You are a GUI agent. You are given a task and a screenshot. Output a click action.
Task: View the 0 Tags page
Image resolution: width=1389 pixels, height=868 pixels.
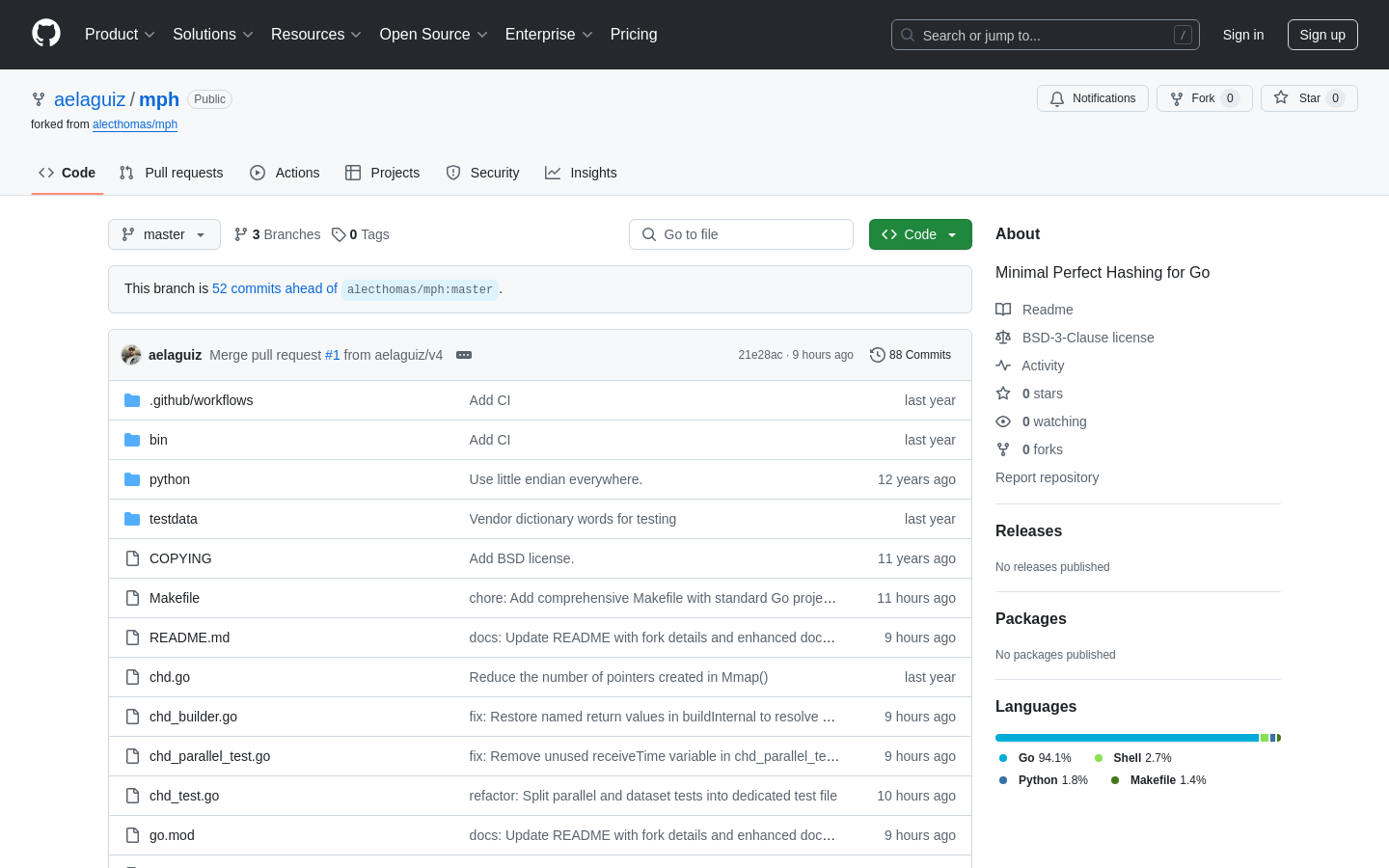361,234
